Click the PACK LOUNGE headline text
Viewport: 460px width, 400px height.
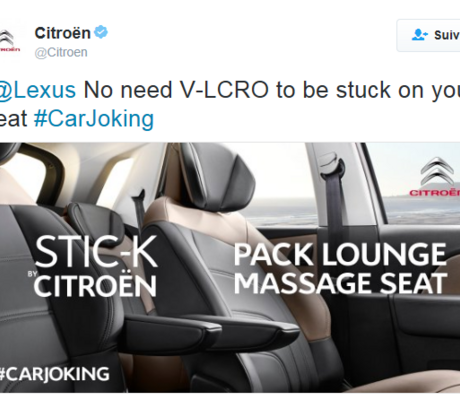[x=340, y=254]
